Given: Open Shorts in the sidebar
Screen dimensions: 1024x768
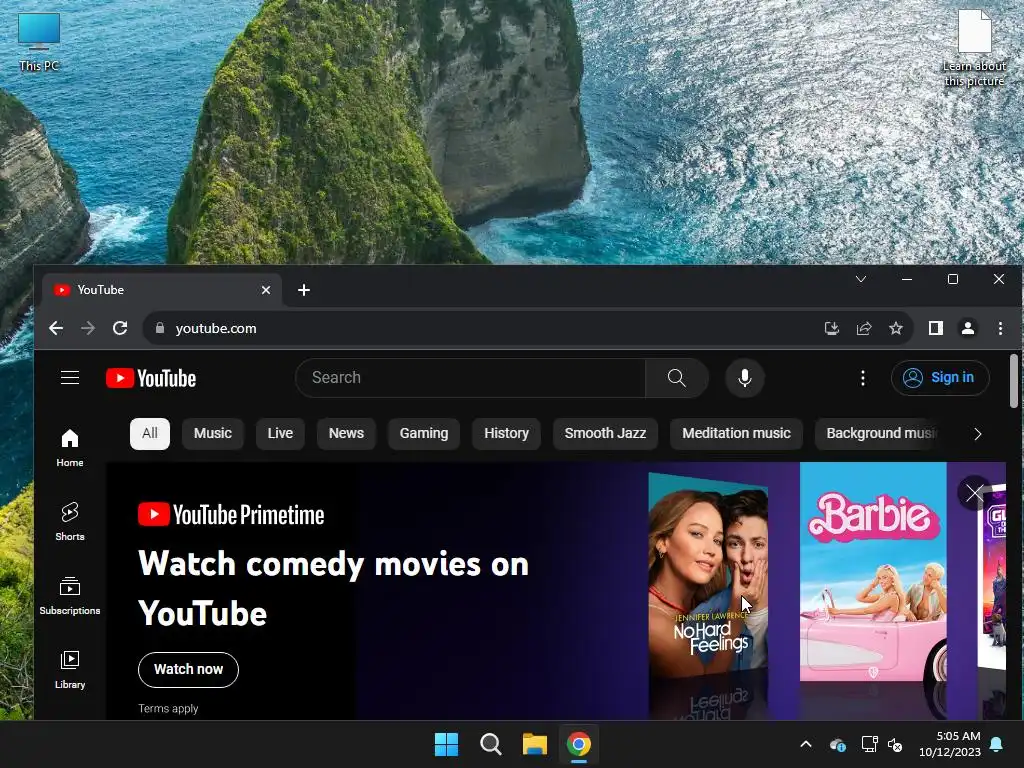Looking at the screenshot, I should coord(70,522).
